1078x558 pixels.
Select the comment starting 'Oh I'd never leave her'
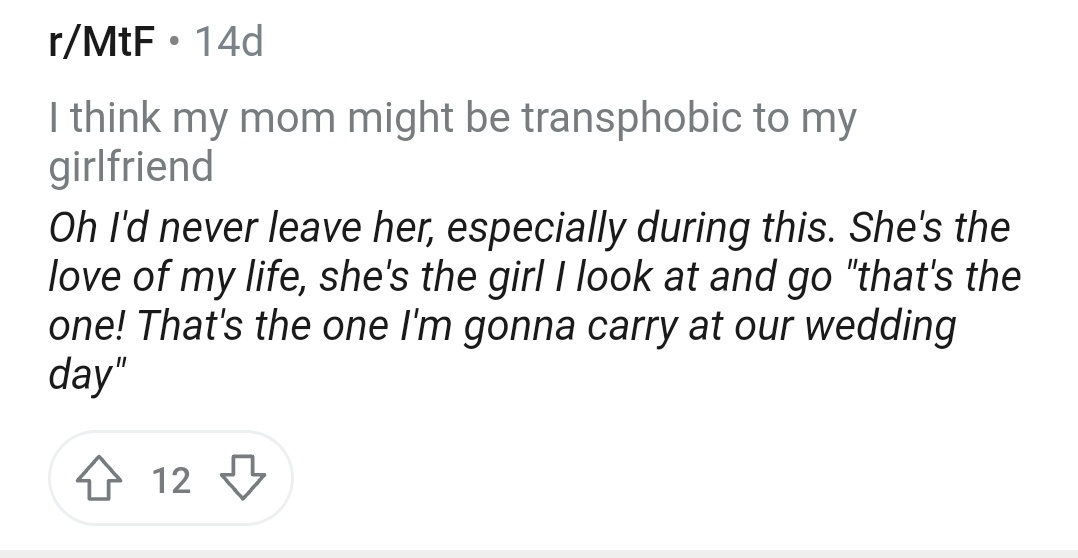(x=534, y=301)
